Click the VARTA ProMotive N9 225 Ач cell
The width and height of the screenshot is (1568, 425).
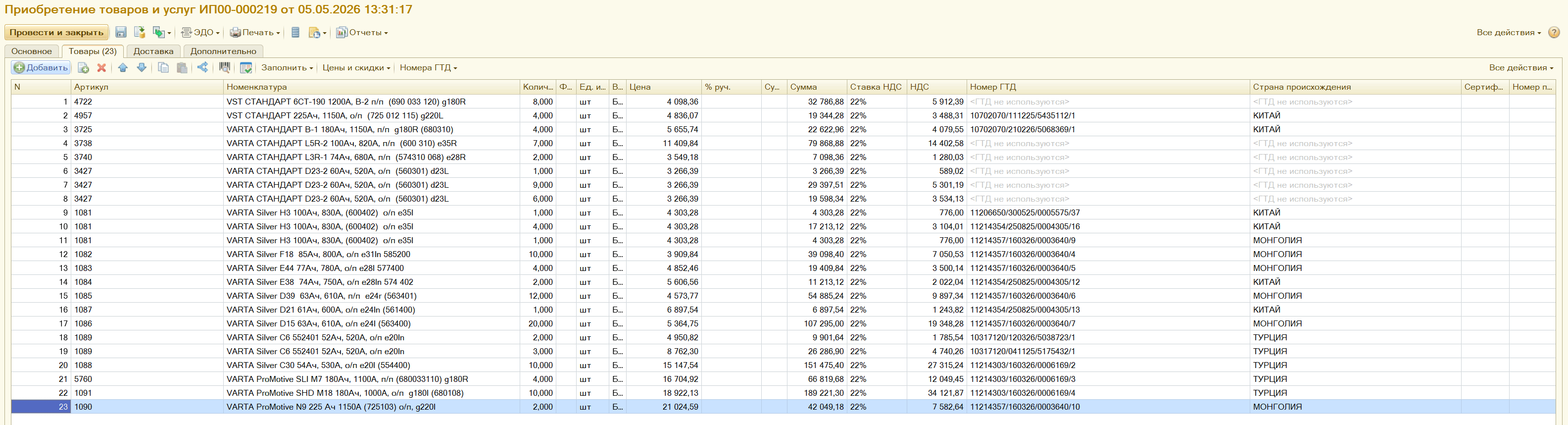[x=371, y=407]
